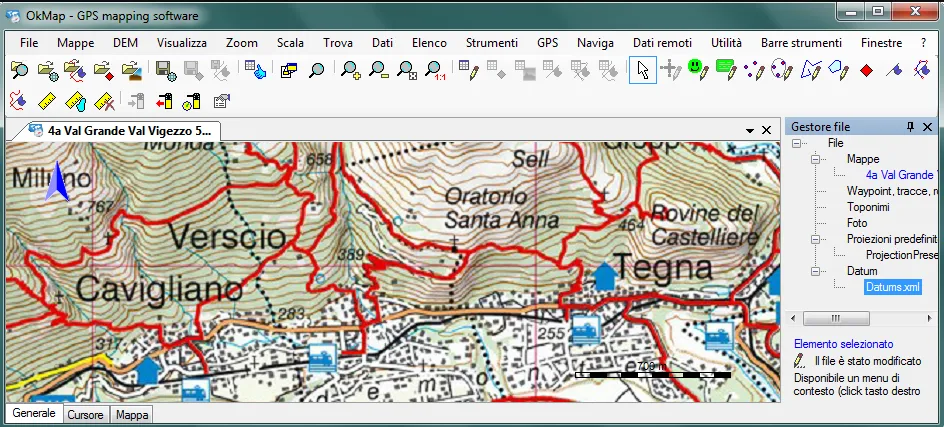Select the Foto tree item
The width and height of the screenshot is (944, 427).
coord(857,223)
